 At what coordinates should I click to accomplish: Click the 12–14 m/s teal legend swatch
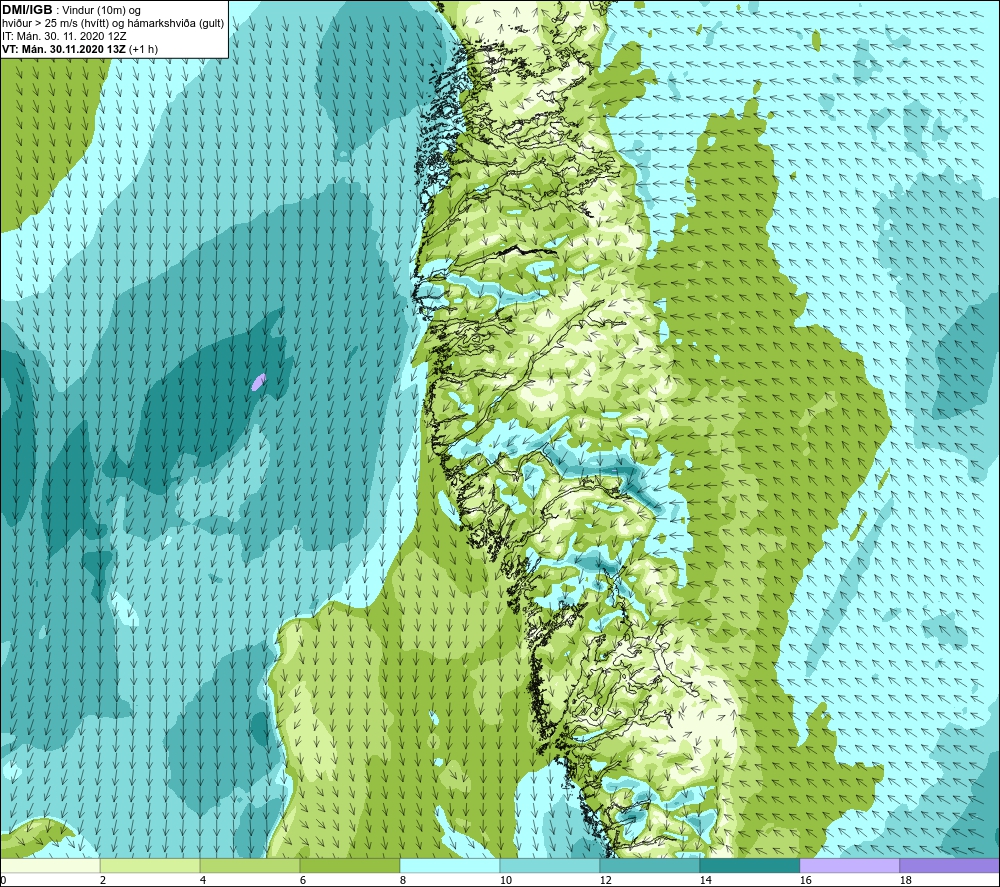click(x=649, y=866)
